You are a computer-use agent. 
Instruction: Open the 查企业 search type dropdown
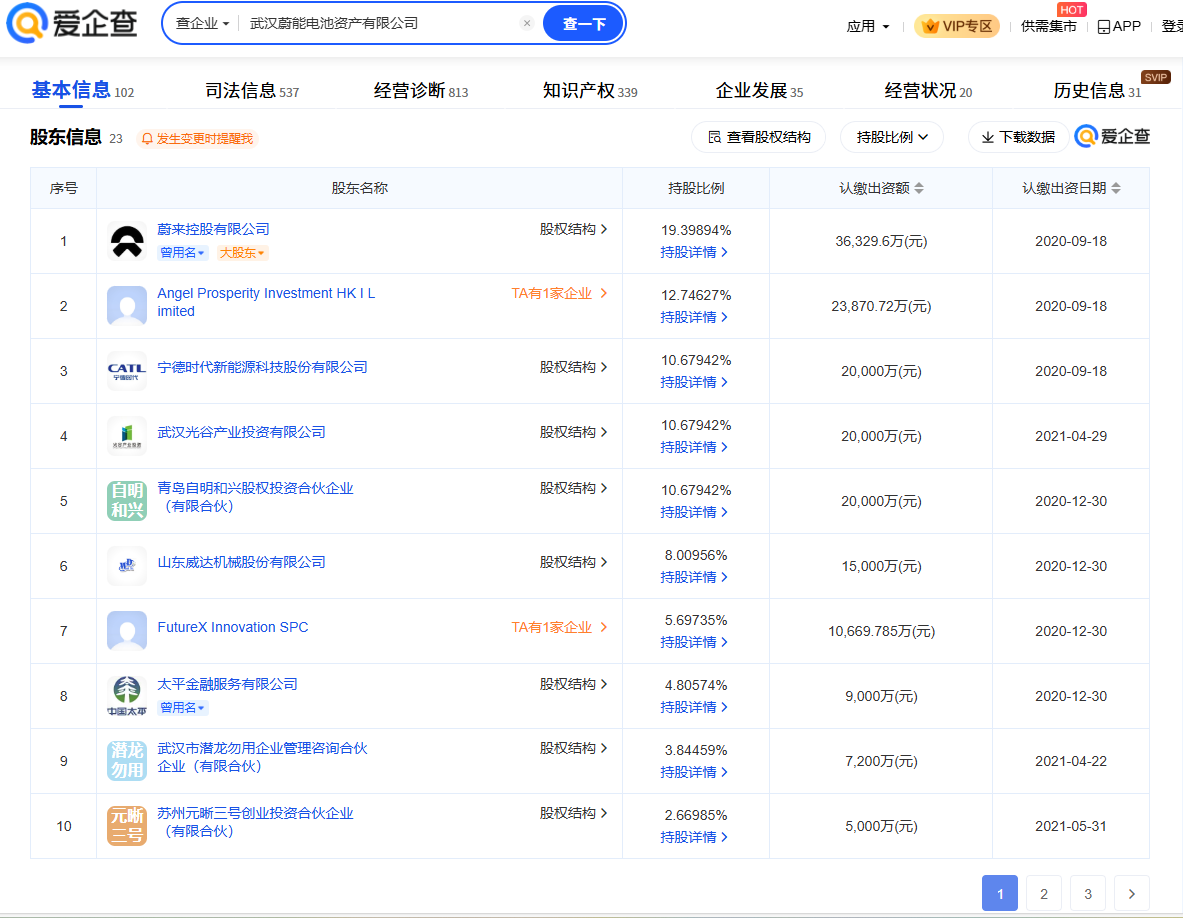202,24
